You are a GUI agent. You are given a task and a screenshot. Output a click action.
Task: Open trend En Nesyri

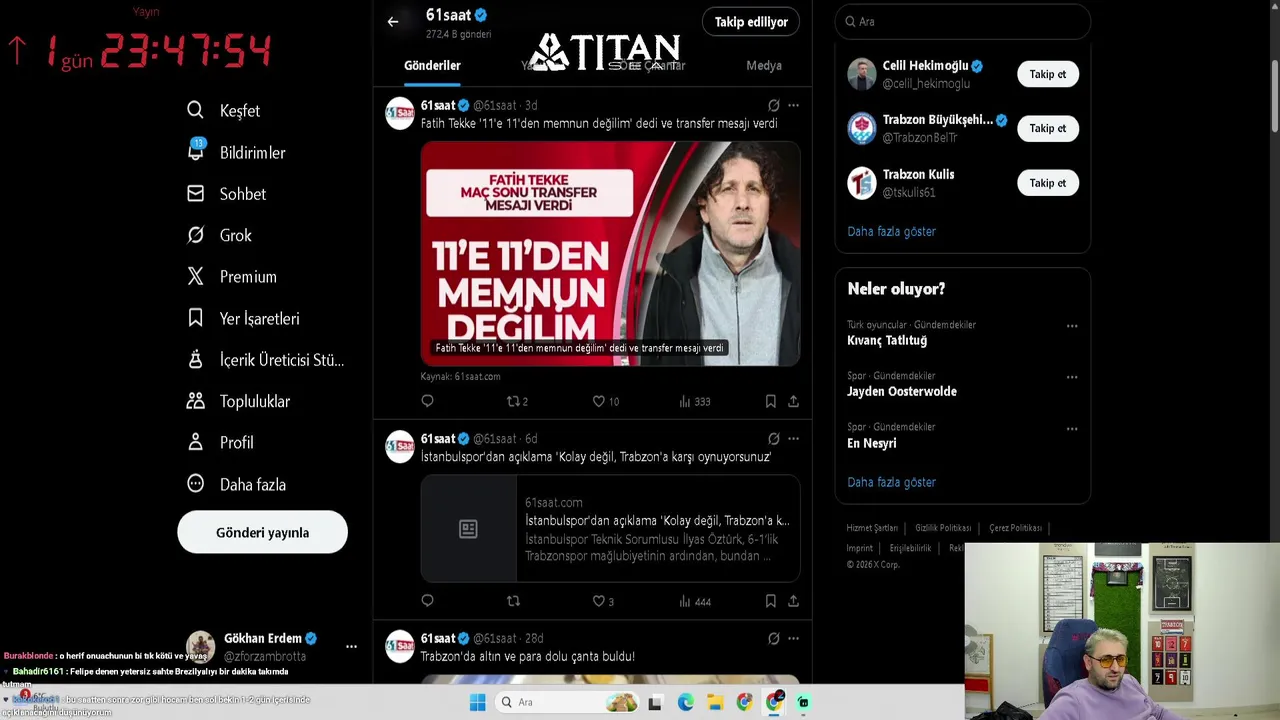pos(872,444)
